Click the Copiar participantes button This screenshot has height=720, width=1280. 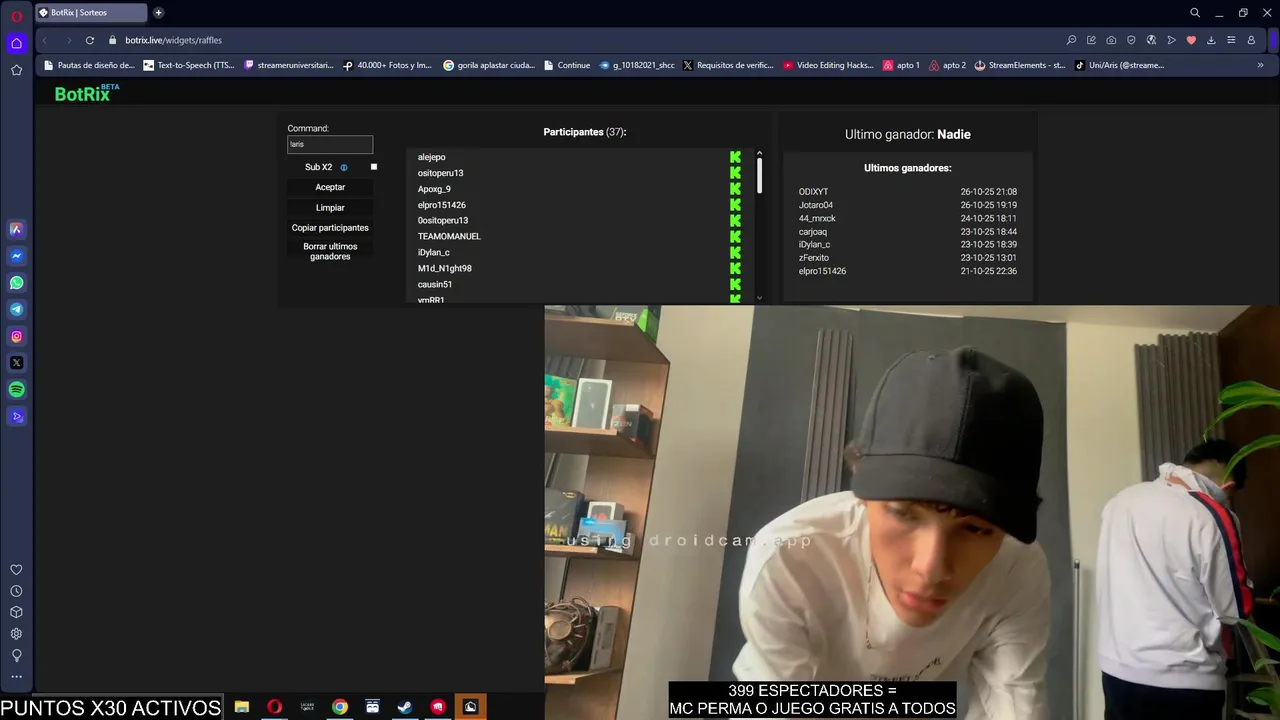pos(330,228)
